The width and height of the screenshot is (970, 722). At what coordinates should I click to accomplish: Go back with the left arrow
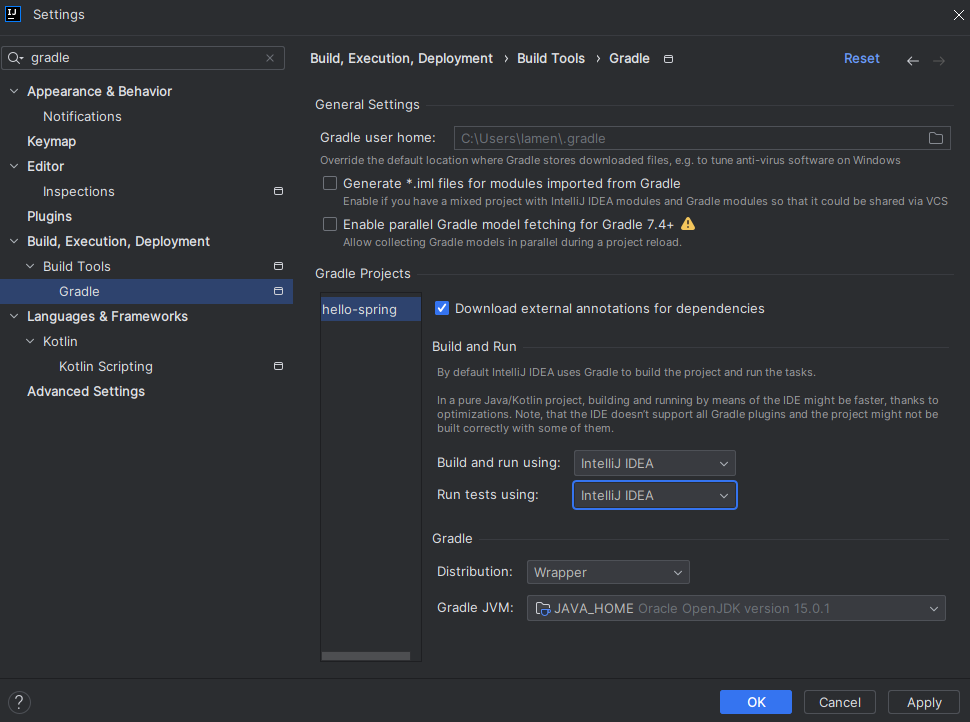pos(912,61)
